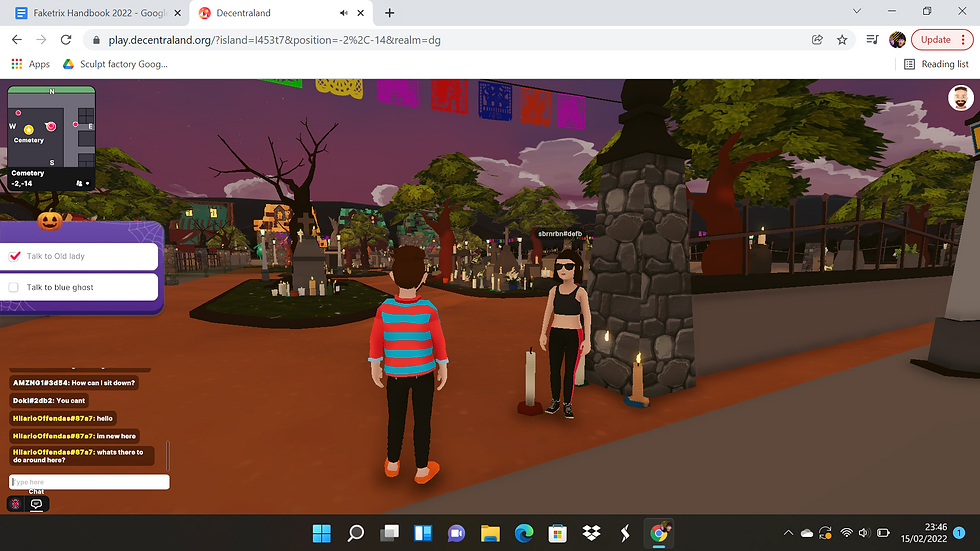Viewport: 980px width, 551px height.
Task: Click the 'whats there to do around here?' message
Action: point(81,456)
